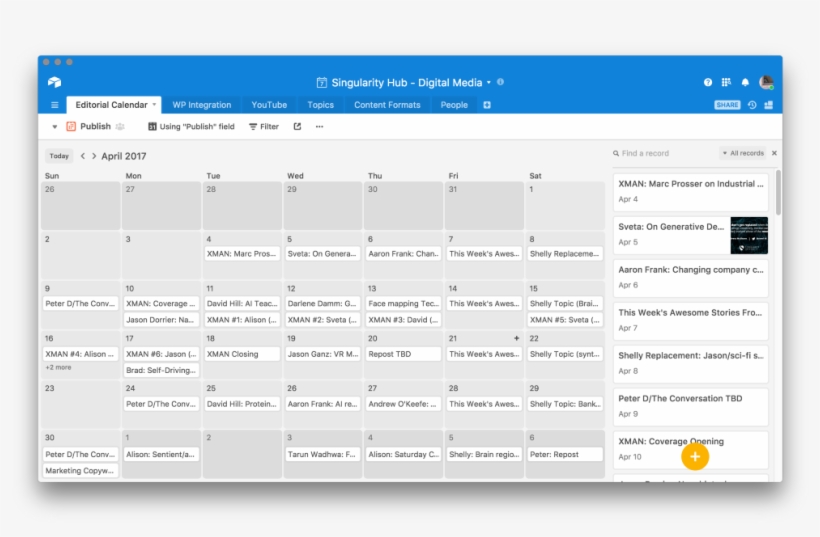Switch to the YouTube tab
The width and height of the screenshot is (820, 537).
(269, 105)
